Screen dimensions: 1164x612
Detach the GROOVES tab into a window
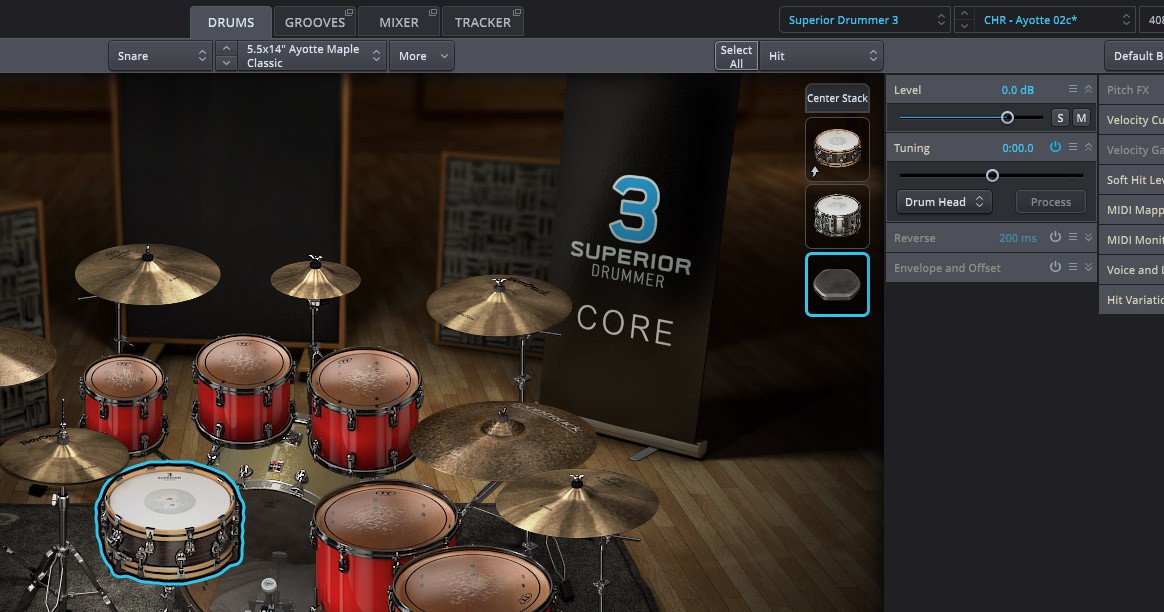pyautogui.click(x=350, y=12)
